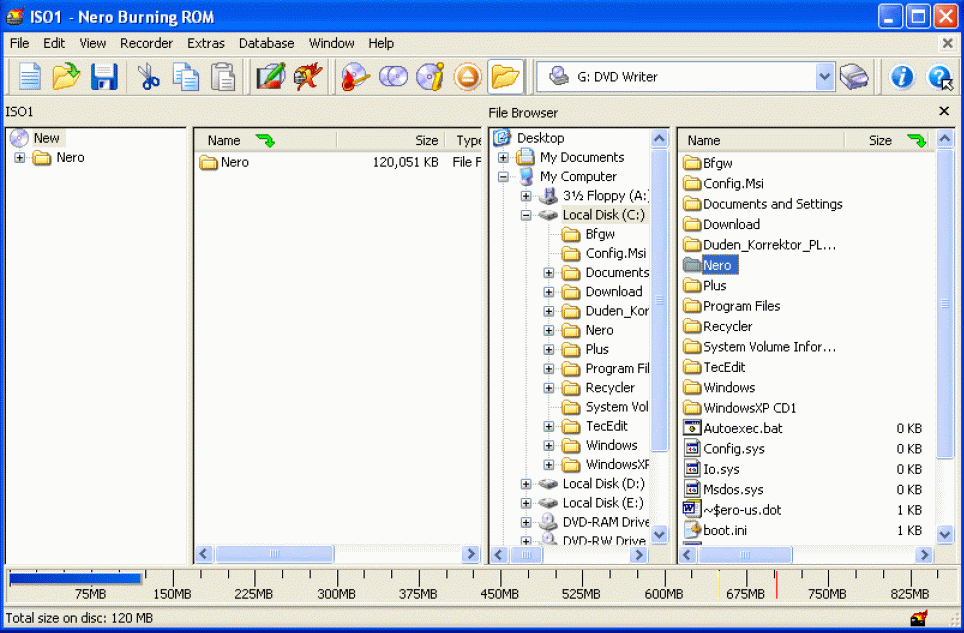Eject the disc using the eject icon
The height and width of the screenshot is (633, 964).
point(467,76)
